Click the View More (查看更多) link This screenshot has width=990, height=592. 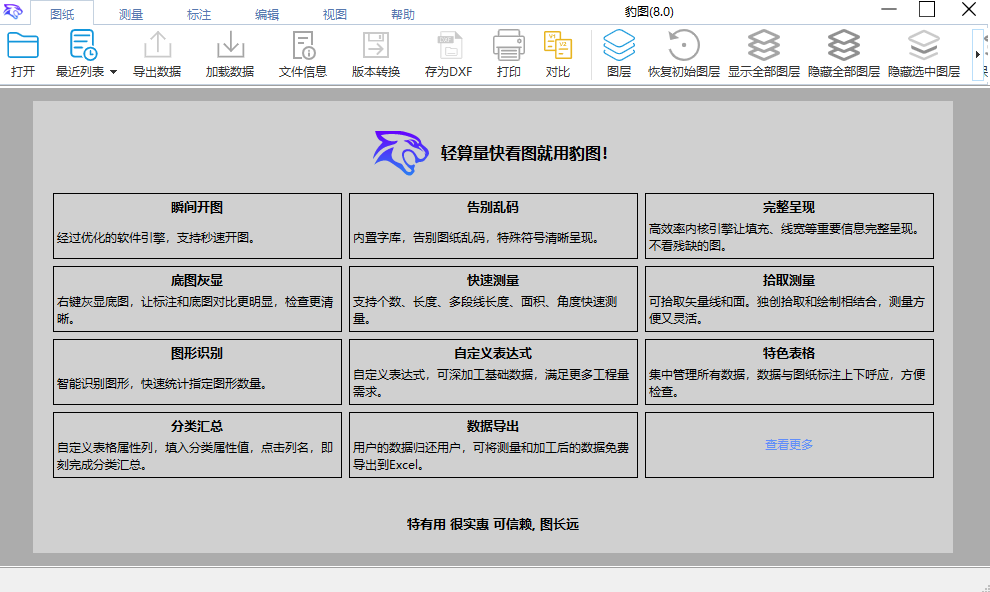tap(789, 445)
